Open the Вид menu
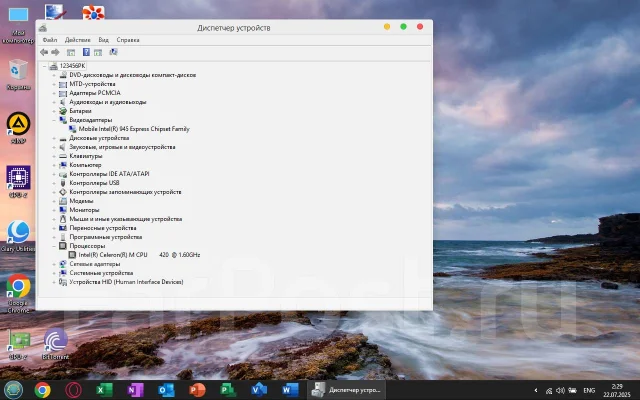Viewport: 640px width, 400px height. coord(103,40)
